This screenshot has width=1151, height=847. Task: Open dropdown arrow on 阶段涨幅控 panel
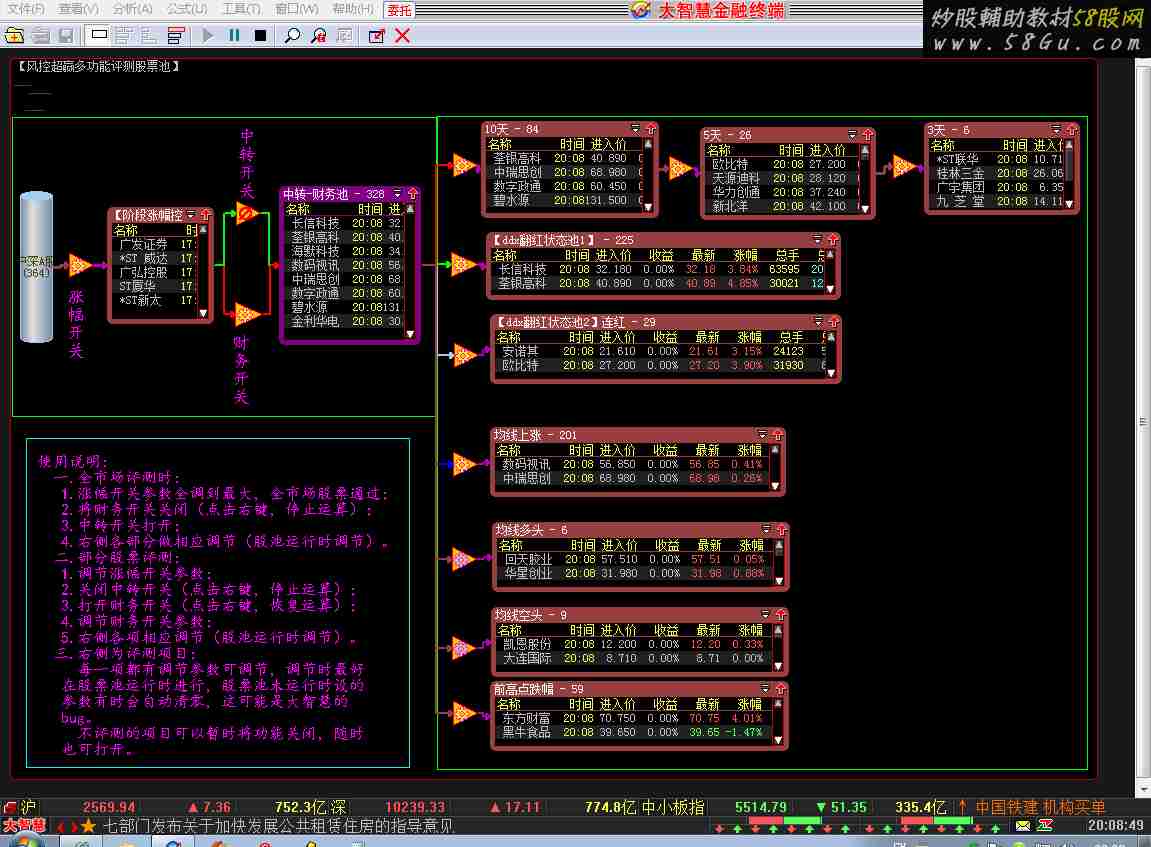coord(191,215)
